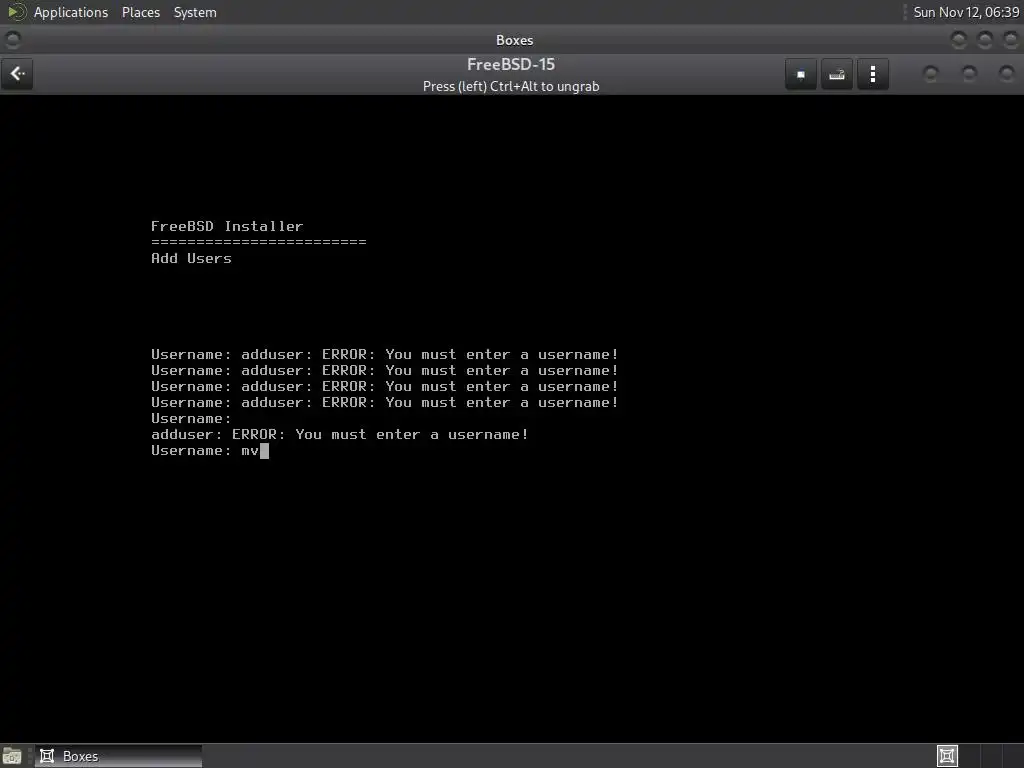Click the workspace switcher icon in bottom panel
This screenshot has height=768, width=1024.
click(x=947, y=756)
